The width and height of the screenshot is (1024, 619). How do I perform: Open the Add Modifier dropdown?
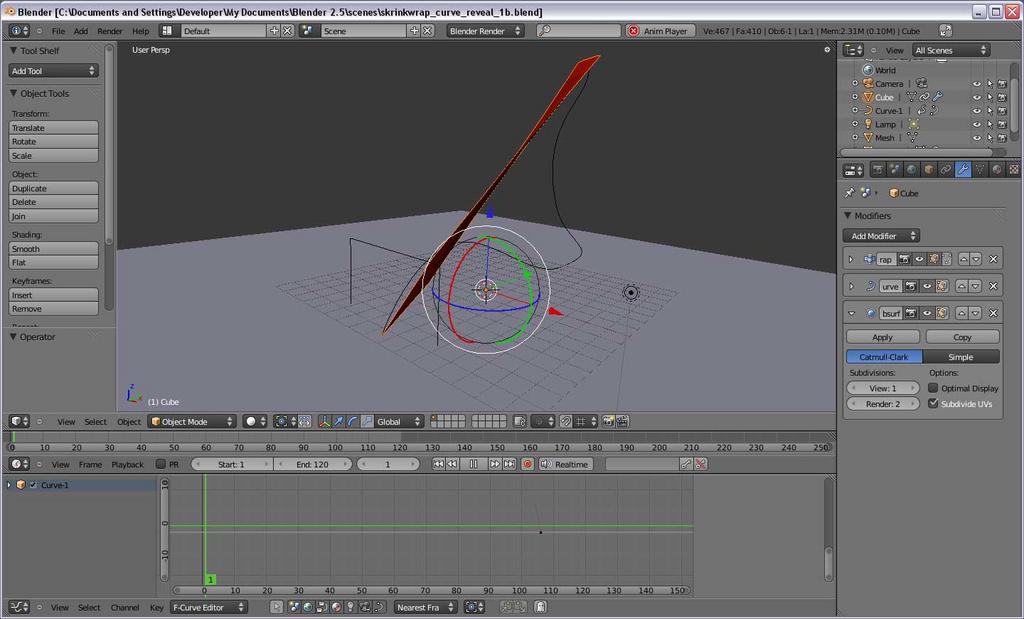[x=880, y=236]
